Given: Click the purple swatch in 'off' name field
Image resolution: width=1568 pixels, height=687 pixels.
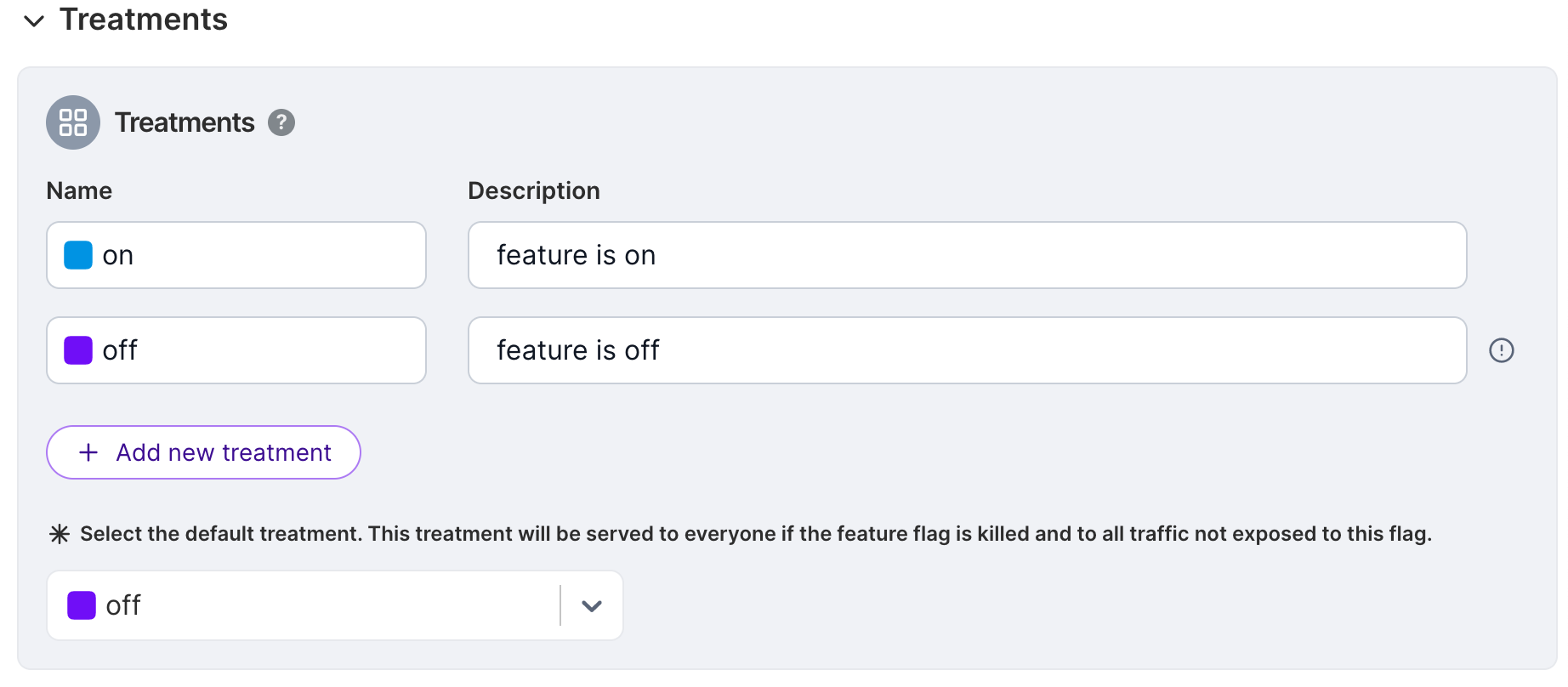Looking at the screenshot, I should [x=78, y=350].
